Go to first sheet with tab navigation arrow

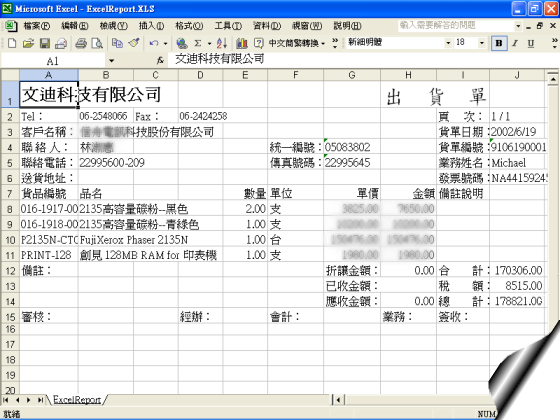click(x=5, y=400)
